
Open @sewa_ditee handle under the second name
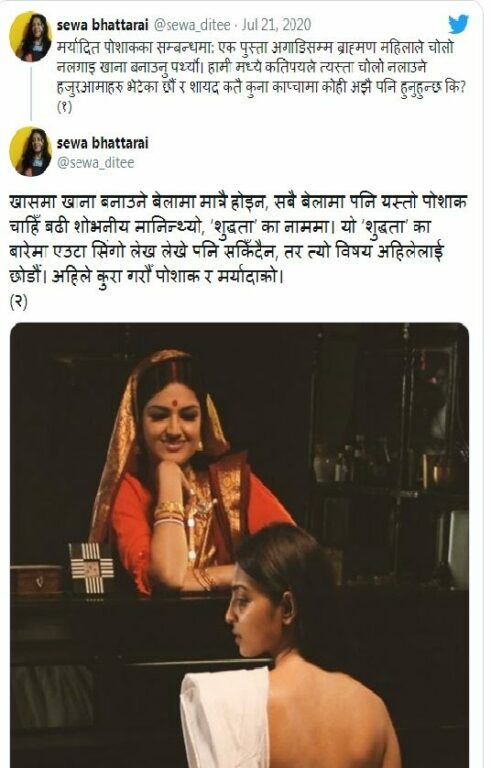[x=96, y=163]
